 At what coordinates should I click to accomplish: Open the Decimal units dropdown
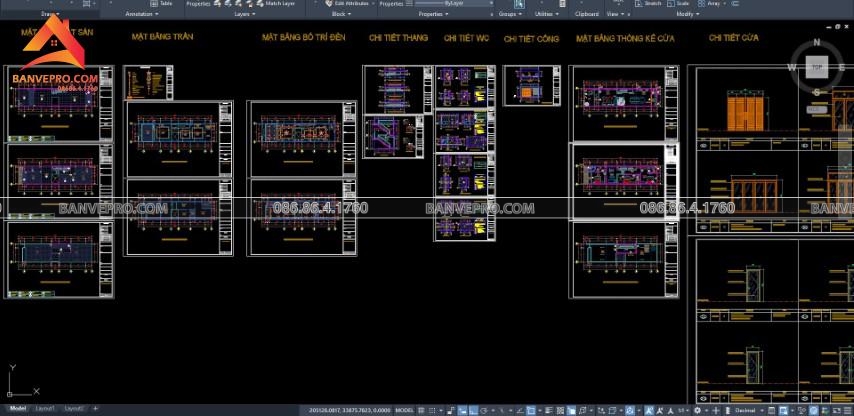[x=749, y=410]
